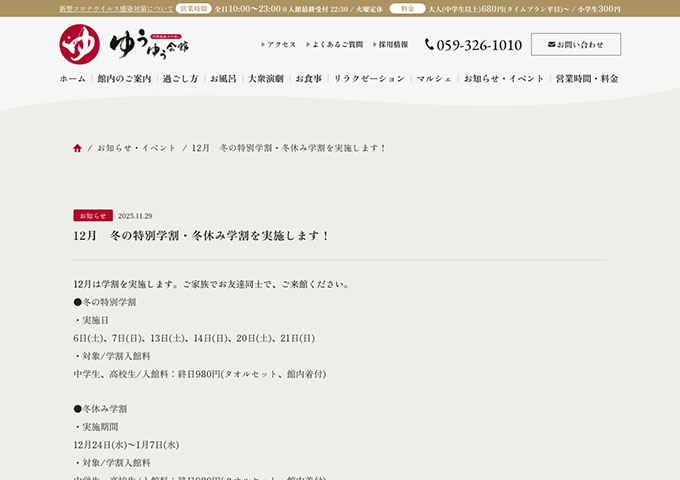Open リラクゼーション menu item
680x480 pixels.
(x=369, y=78)
